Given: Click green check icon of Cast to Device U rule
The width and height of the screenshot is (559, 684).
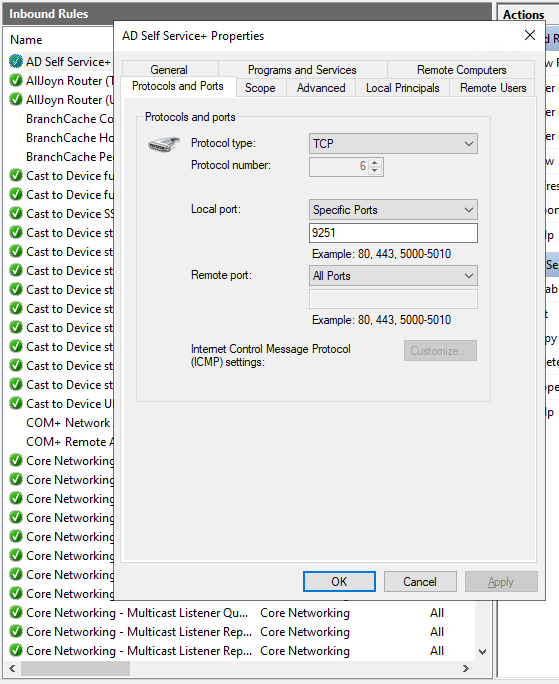Looking at the screenshot, I should tap(16, 404).
